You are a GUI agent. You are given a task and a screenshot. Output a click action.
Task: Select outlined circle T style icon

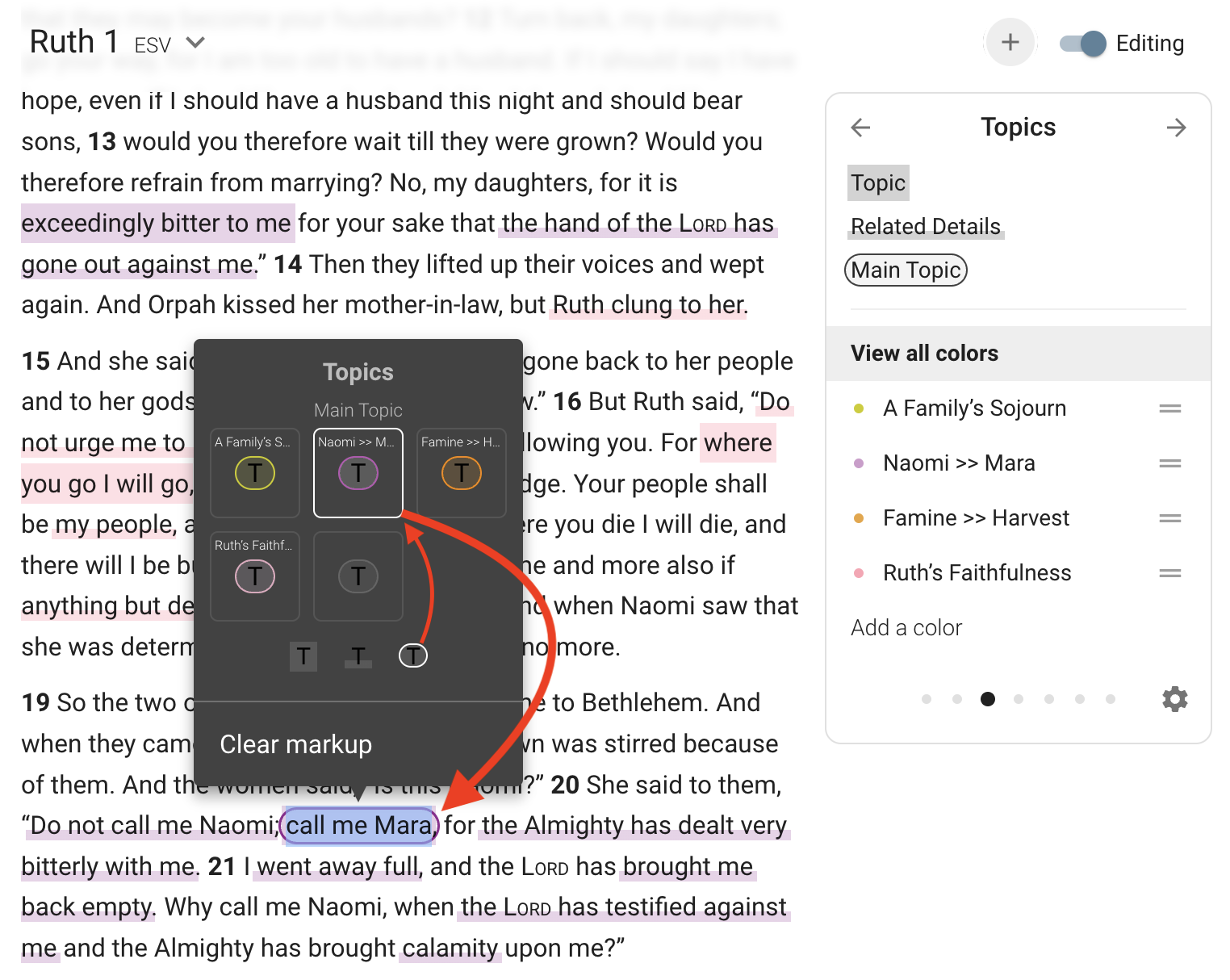coord(413,656)
